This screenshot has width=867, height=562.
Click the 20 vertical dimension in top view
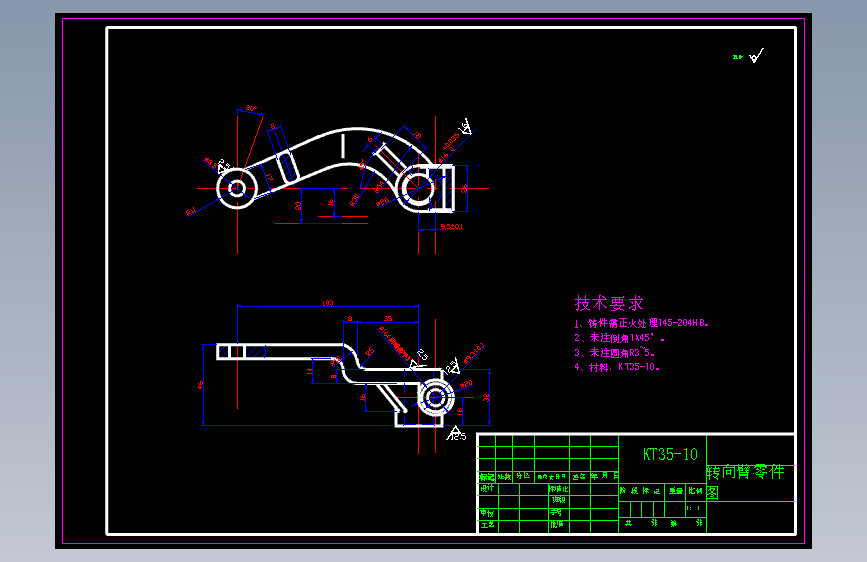[298, 206]
